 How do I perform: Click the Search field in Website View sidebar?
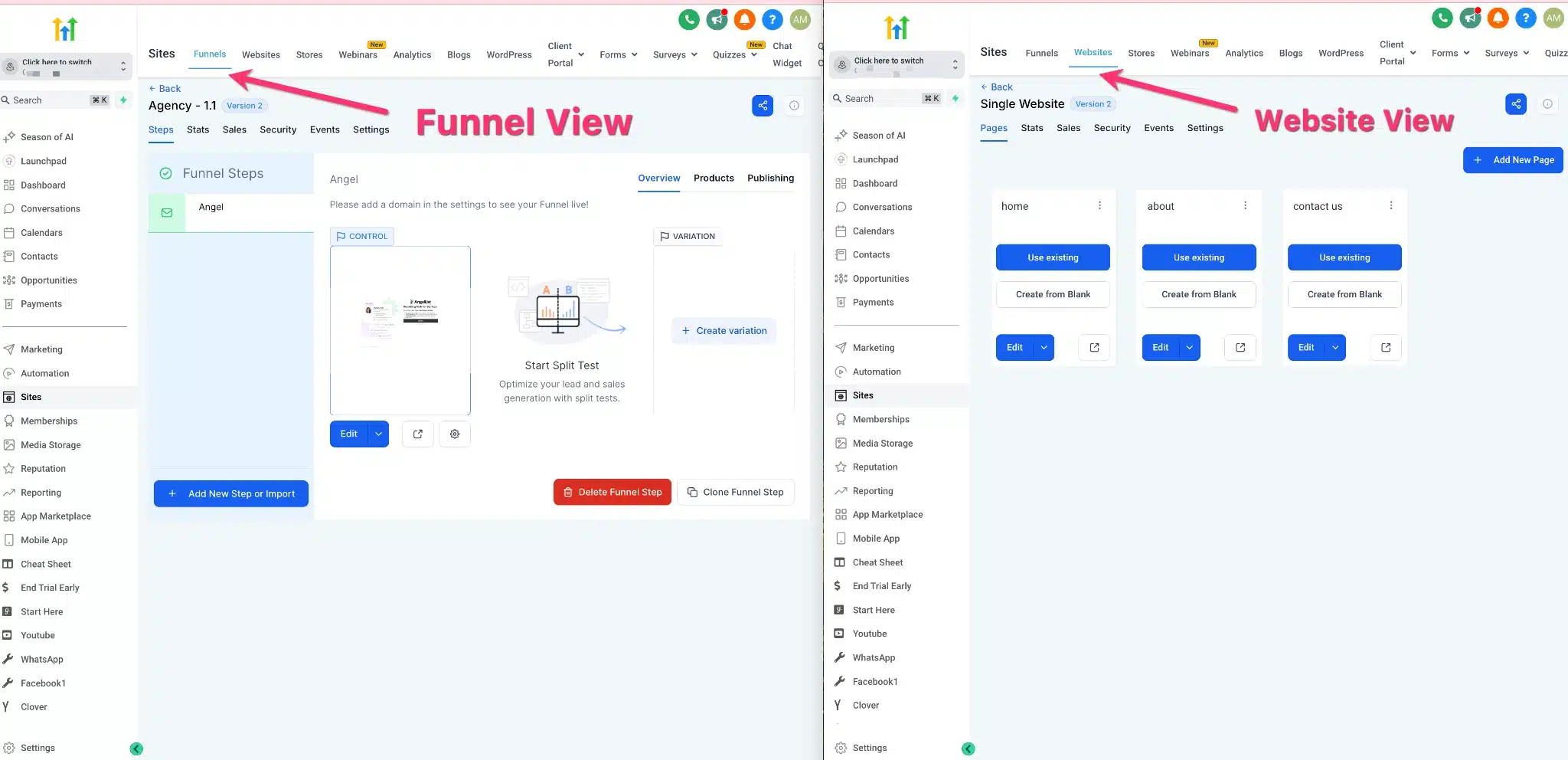pyautogui.click(x=887, y=98)
